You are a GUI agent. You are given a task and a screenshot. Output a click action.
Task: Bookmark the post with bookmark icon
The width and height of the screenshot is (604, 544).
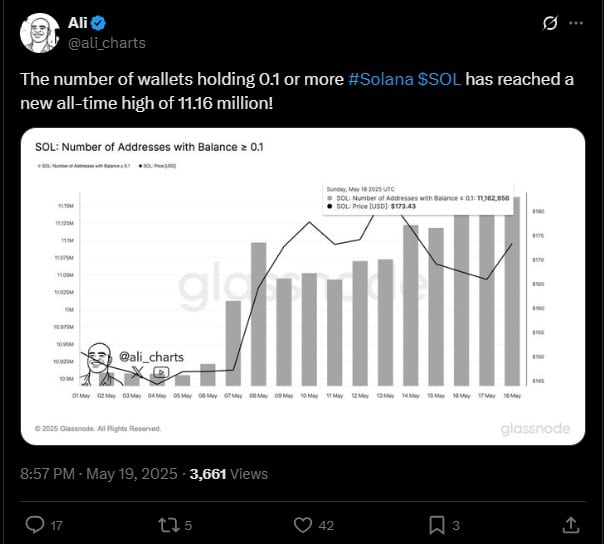(x=437, y=526)
